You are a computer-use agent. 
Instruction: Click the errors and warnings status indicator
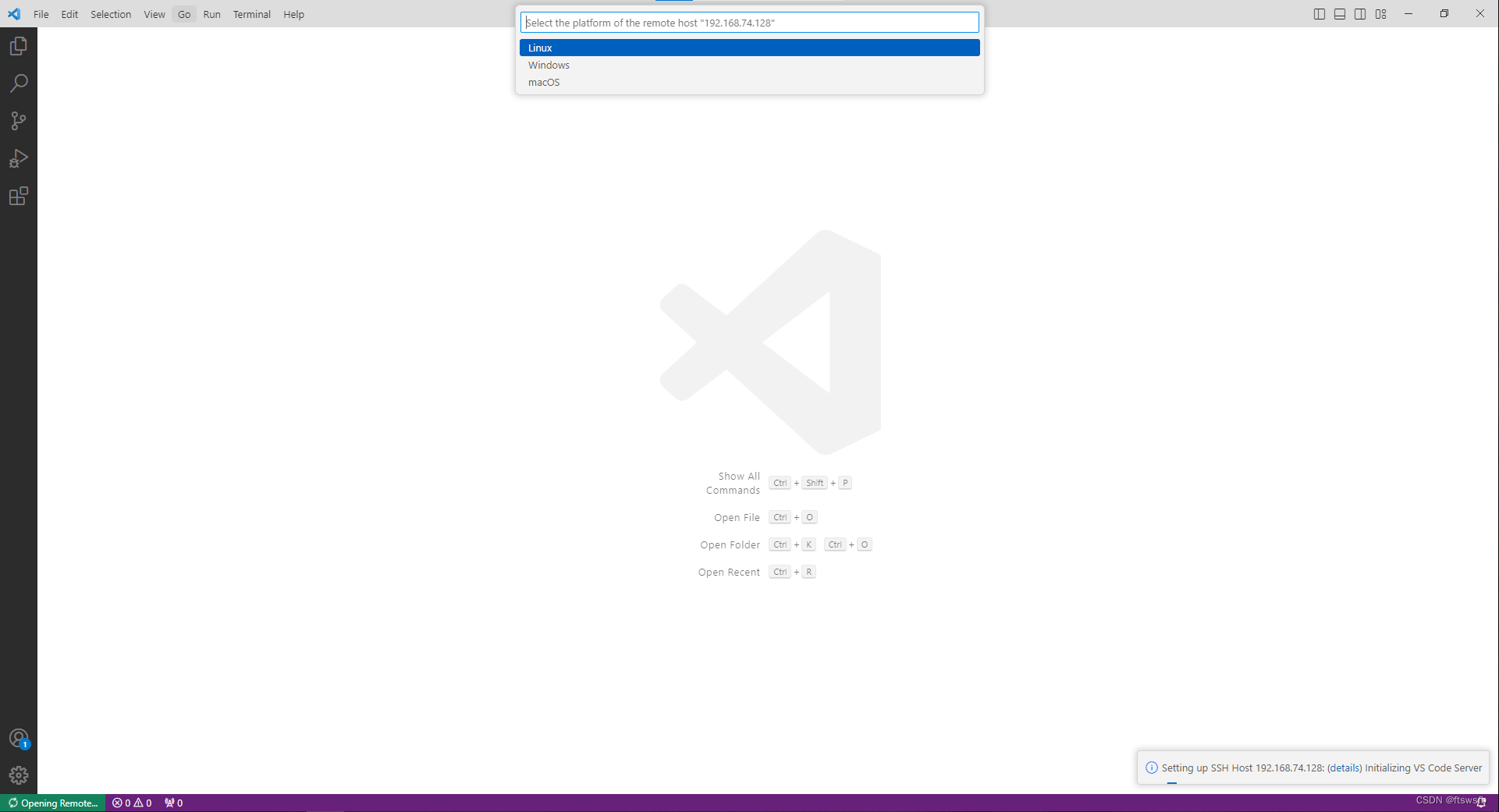coord(132,803)
